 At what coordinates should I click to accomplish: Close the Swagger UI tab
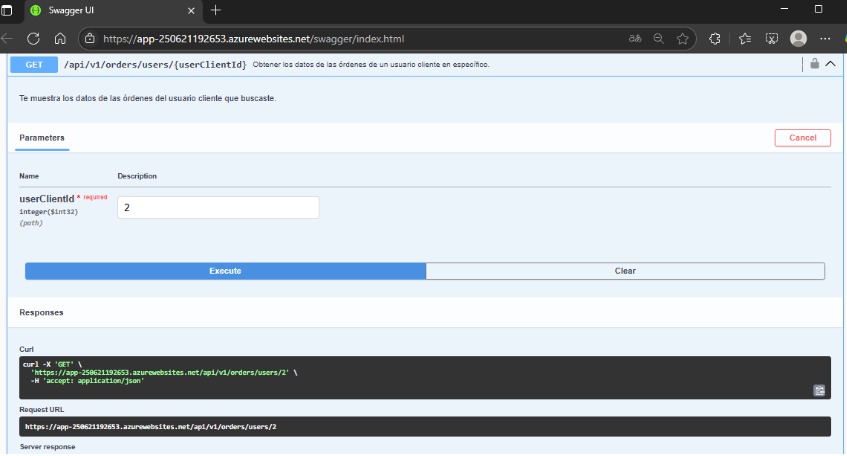coord(191,11)
